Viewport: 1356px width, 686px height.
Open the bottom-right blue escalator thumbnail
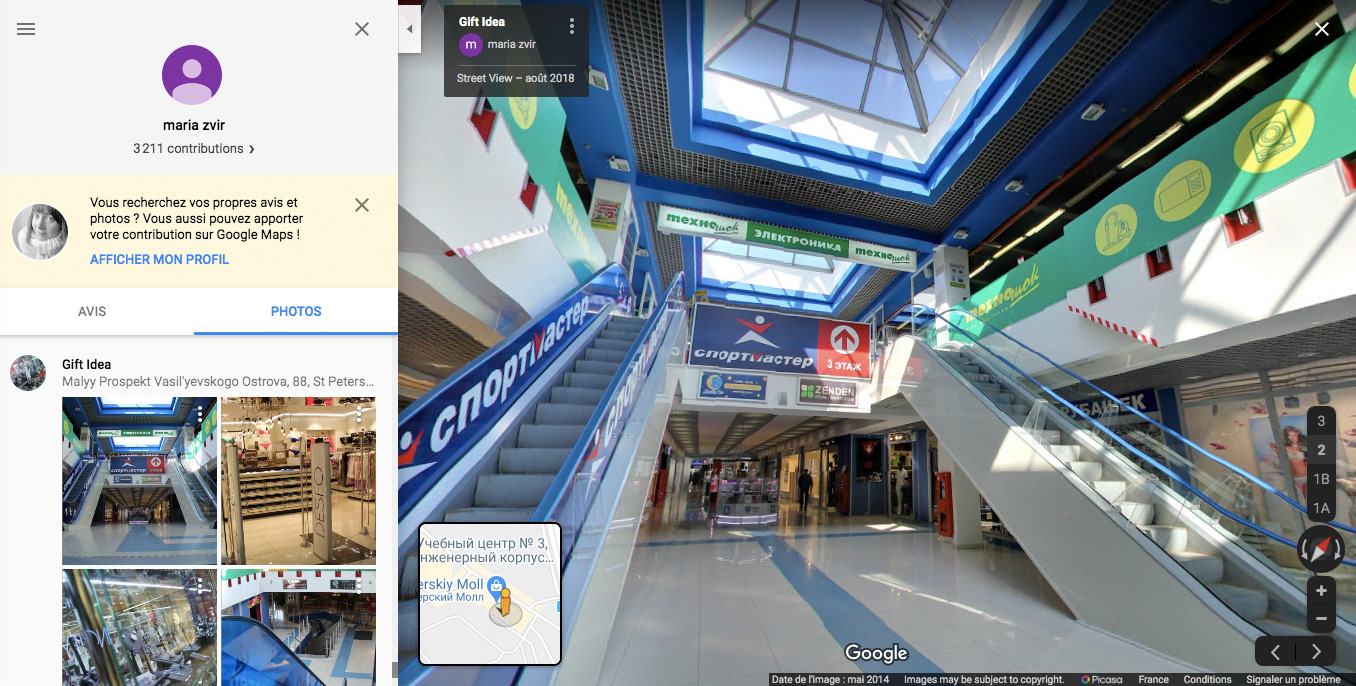pyautogui.click(x=298, y=628)
